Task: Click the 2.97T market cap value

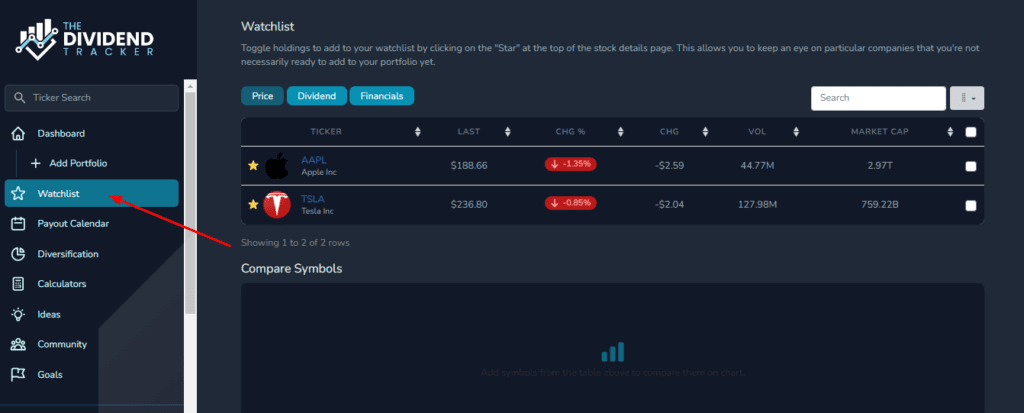Action: tap(880, 166)
